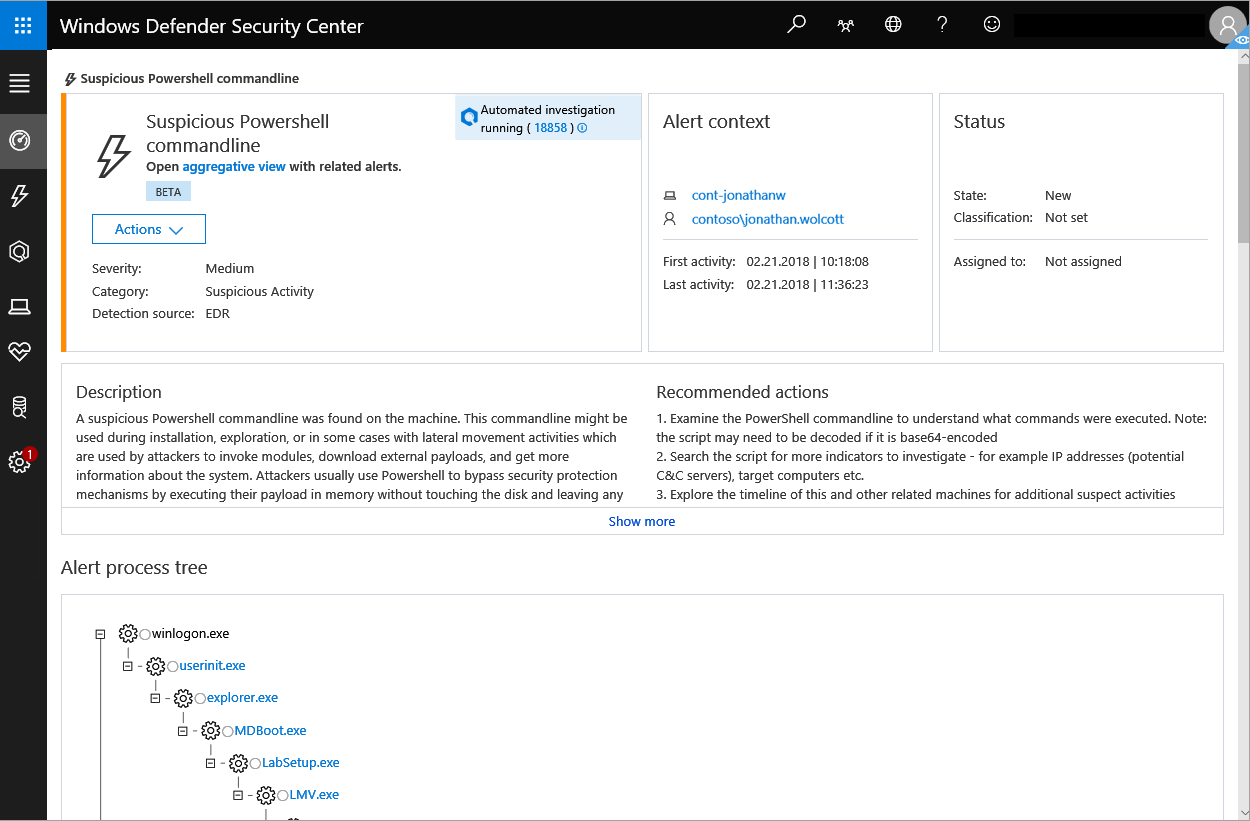The image size is (1250, 821).
Task: Open the Actions dropdown
Action: (x=148, y=229)
